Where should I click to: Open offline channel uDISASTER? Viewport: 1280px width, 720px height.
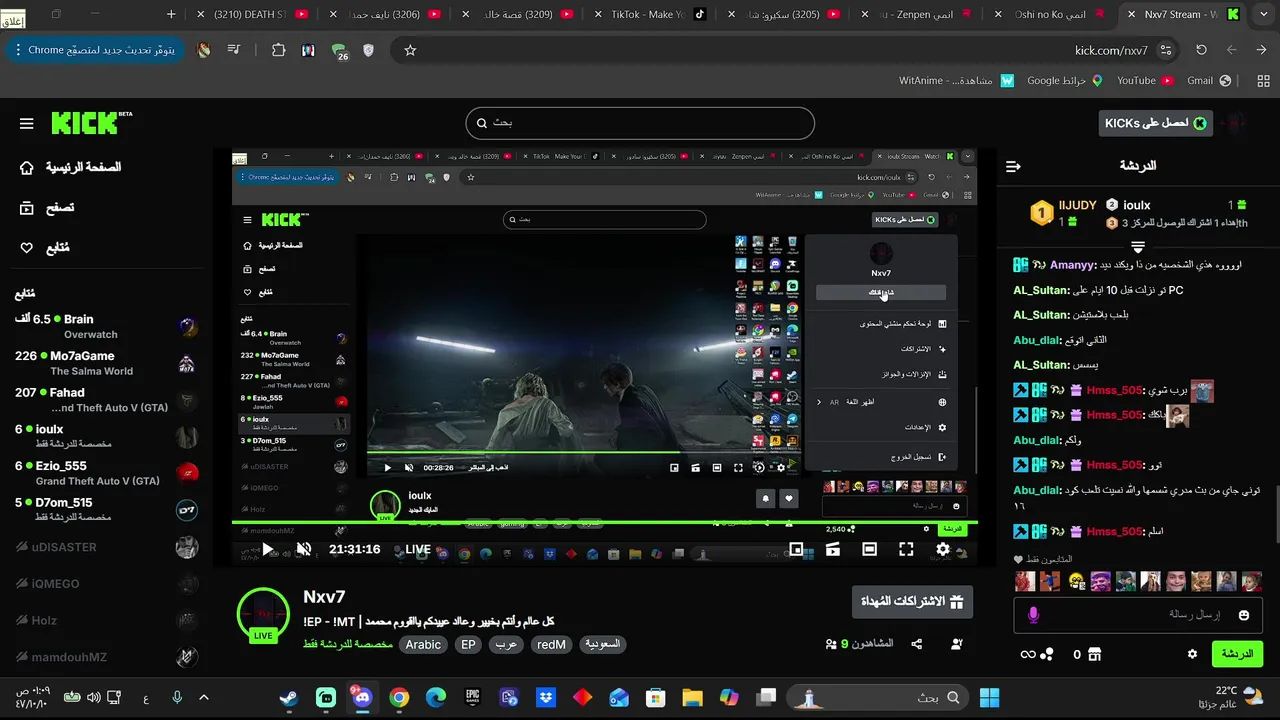coord(106,547)
